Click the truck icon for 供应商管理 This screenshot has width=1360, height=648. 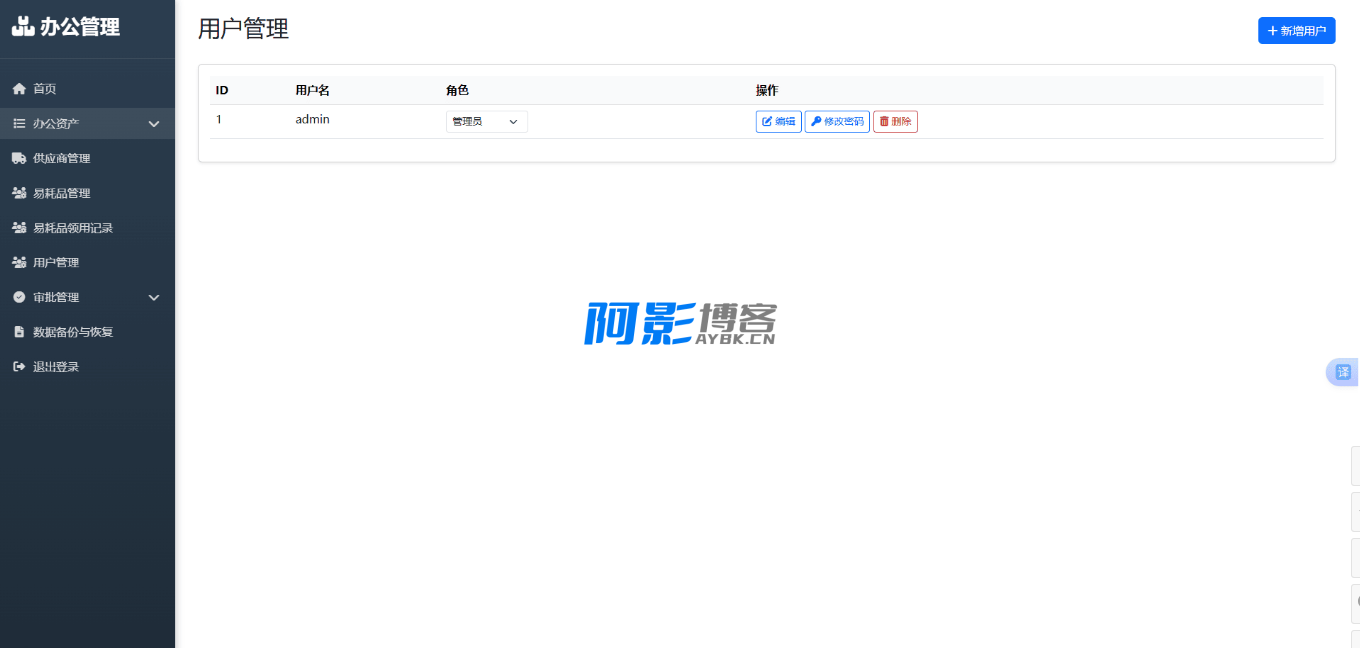[x=19, y=158]
